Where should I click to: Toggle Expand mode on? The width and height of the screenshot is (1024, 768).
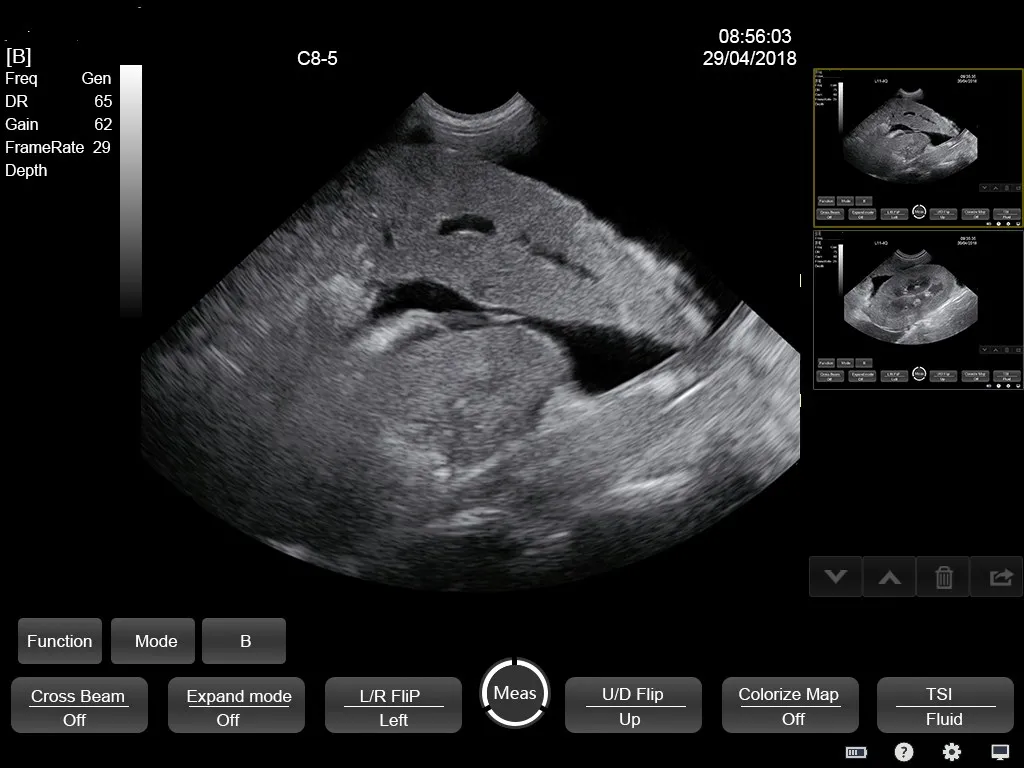(236, 705)
